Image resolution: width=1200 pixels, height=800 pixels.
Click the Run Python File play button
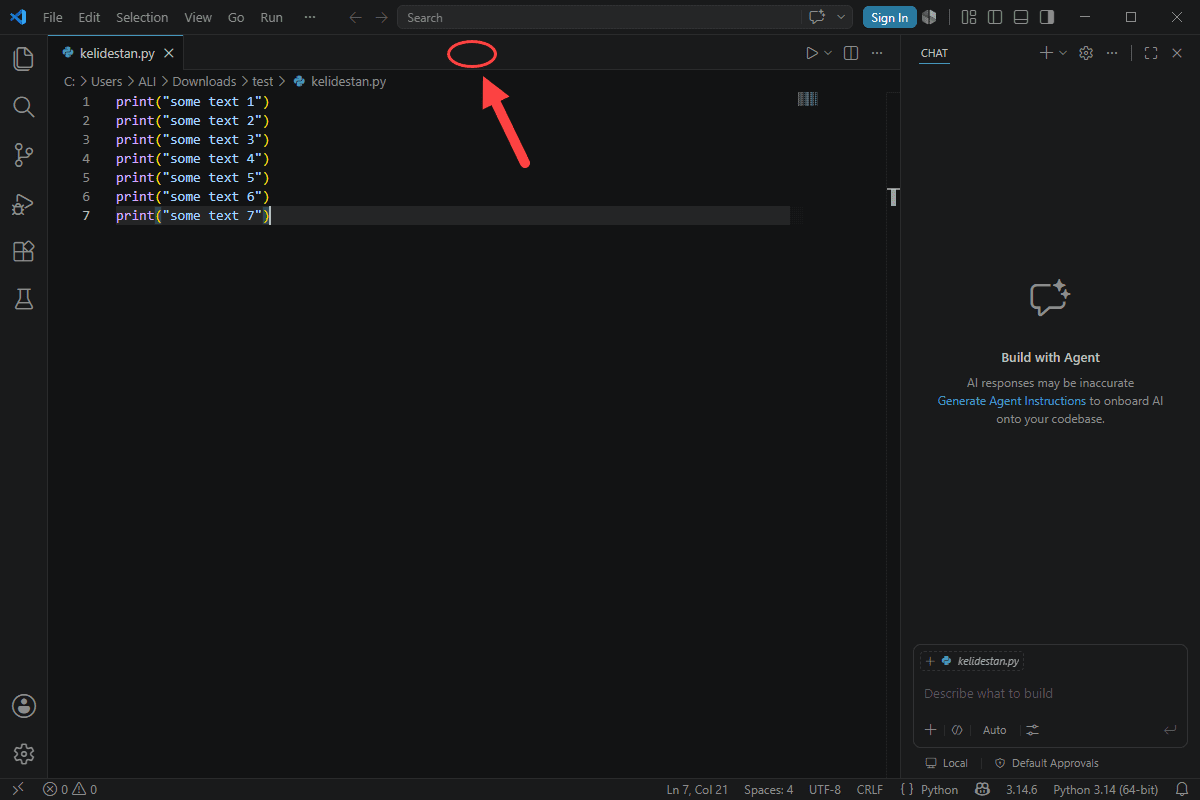[812, 53]
